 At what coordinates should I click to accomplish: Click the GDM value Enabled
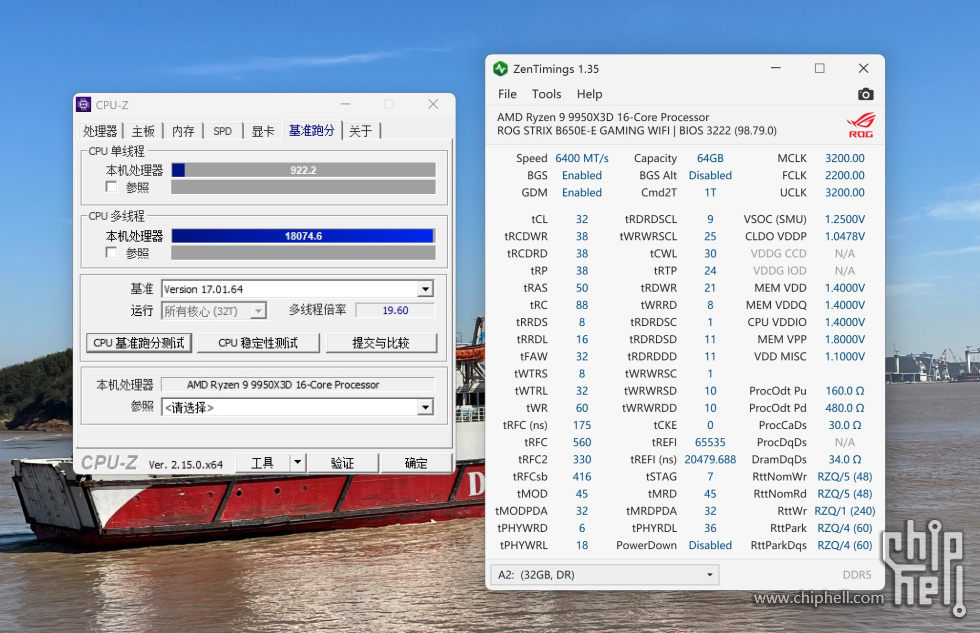582,192
